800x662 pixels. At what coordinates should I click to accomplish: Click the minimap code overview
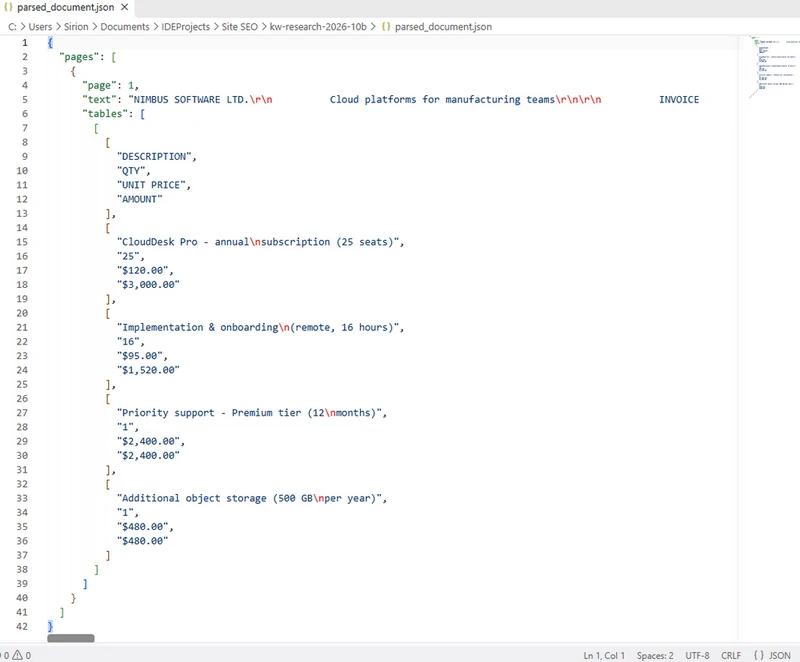(x=774, y=66)
